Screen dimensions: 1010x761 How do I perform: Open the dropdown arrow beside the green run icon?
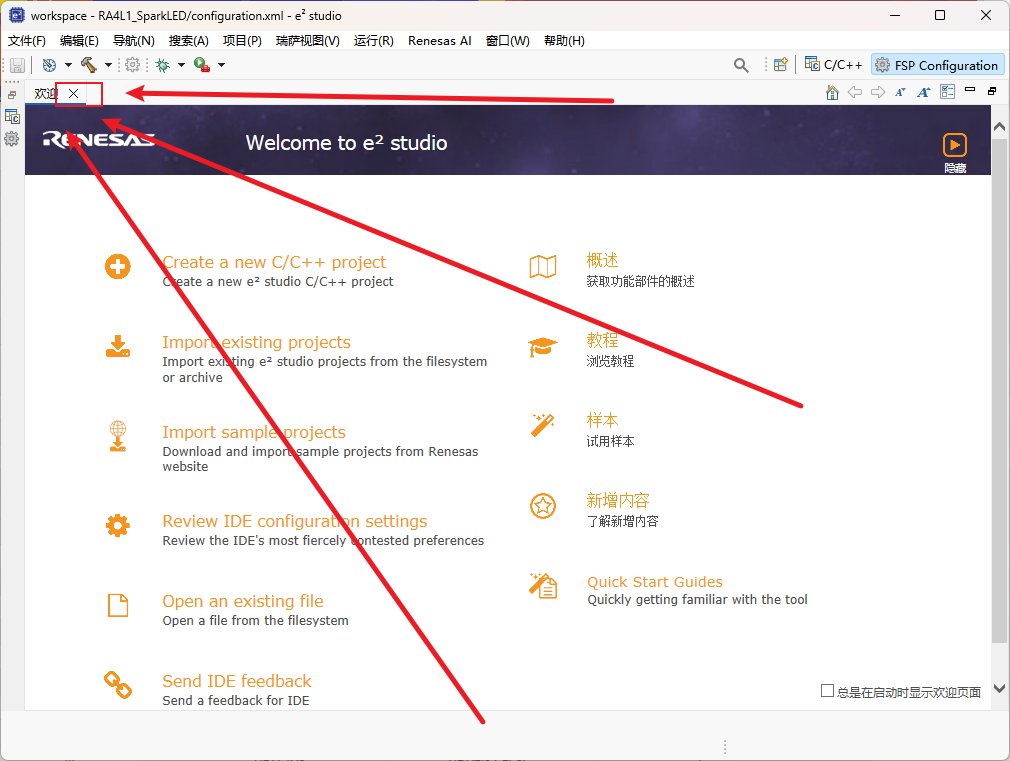tap(221, 65)
